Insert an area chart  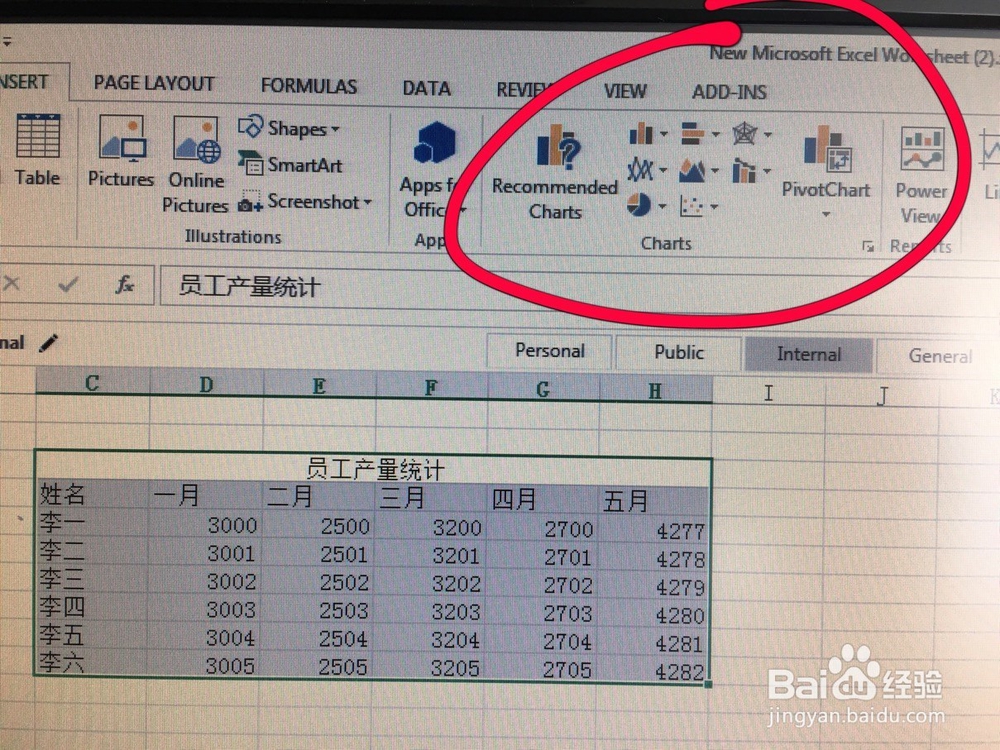[x=692, y=170]
